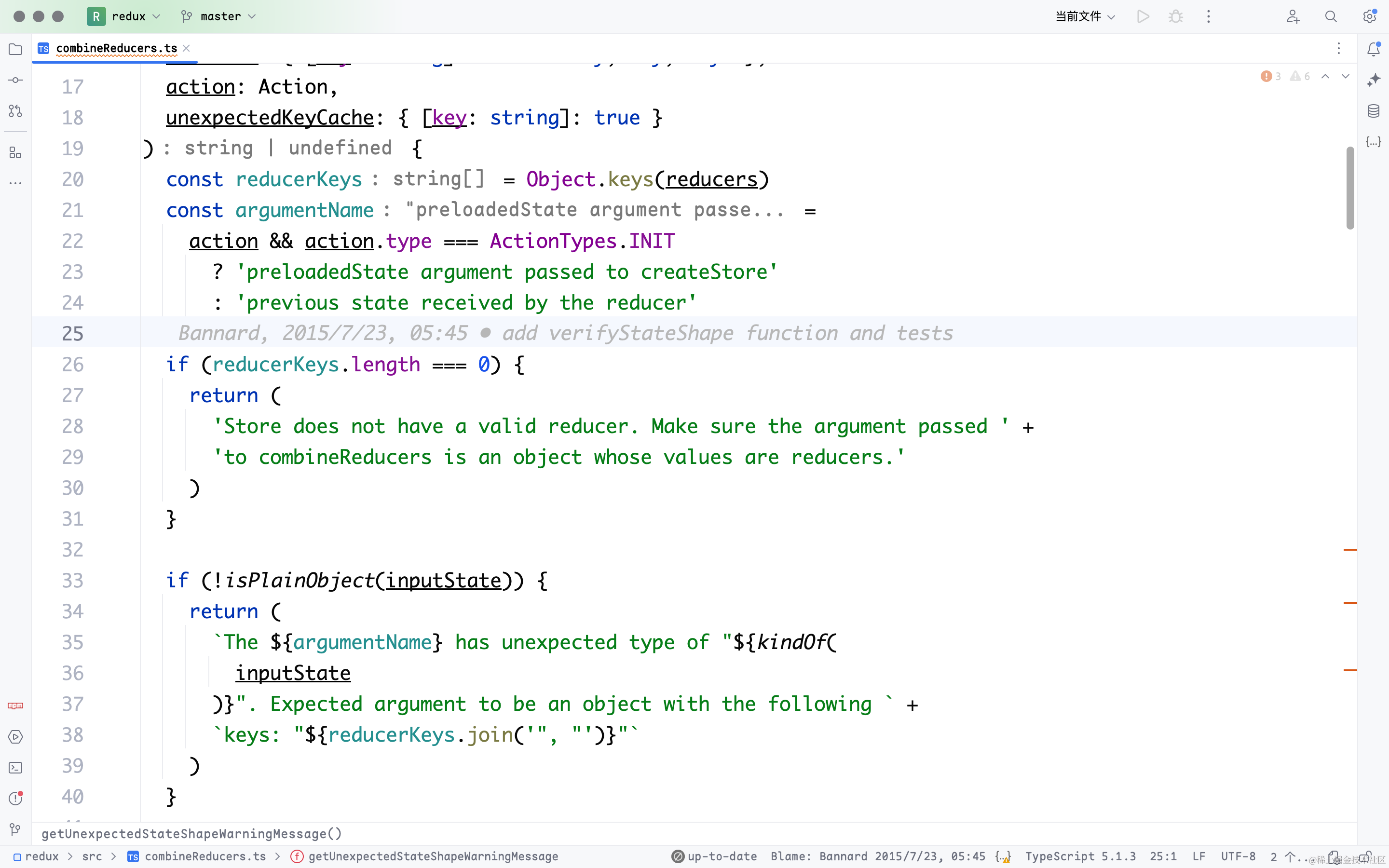Click Object.keys call on line 20
This screenshot has width=1389, height=868.
pyautogui.click(x=589, y=180)
